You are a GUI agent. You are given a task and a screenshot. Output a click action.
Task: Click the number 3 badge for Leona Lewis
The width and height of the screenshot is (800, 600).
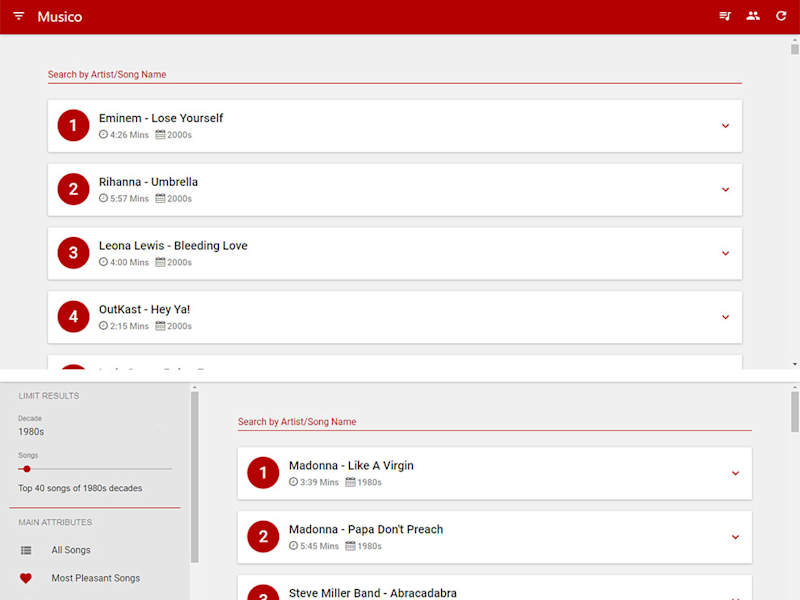[73, 253]
